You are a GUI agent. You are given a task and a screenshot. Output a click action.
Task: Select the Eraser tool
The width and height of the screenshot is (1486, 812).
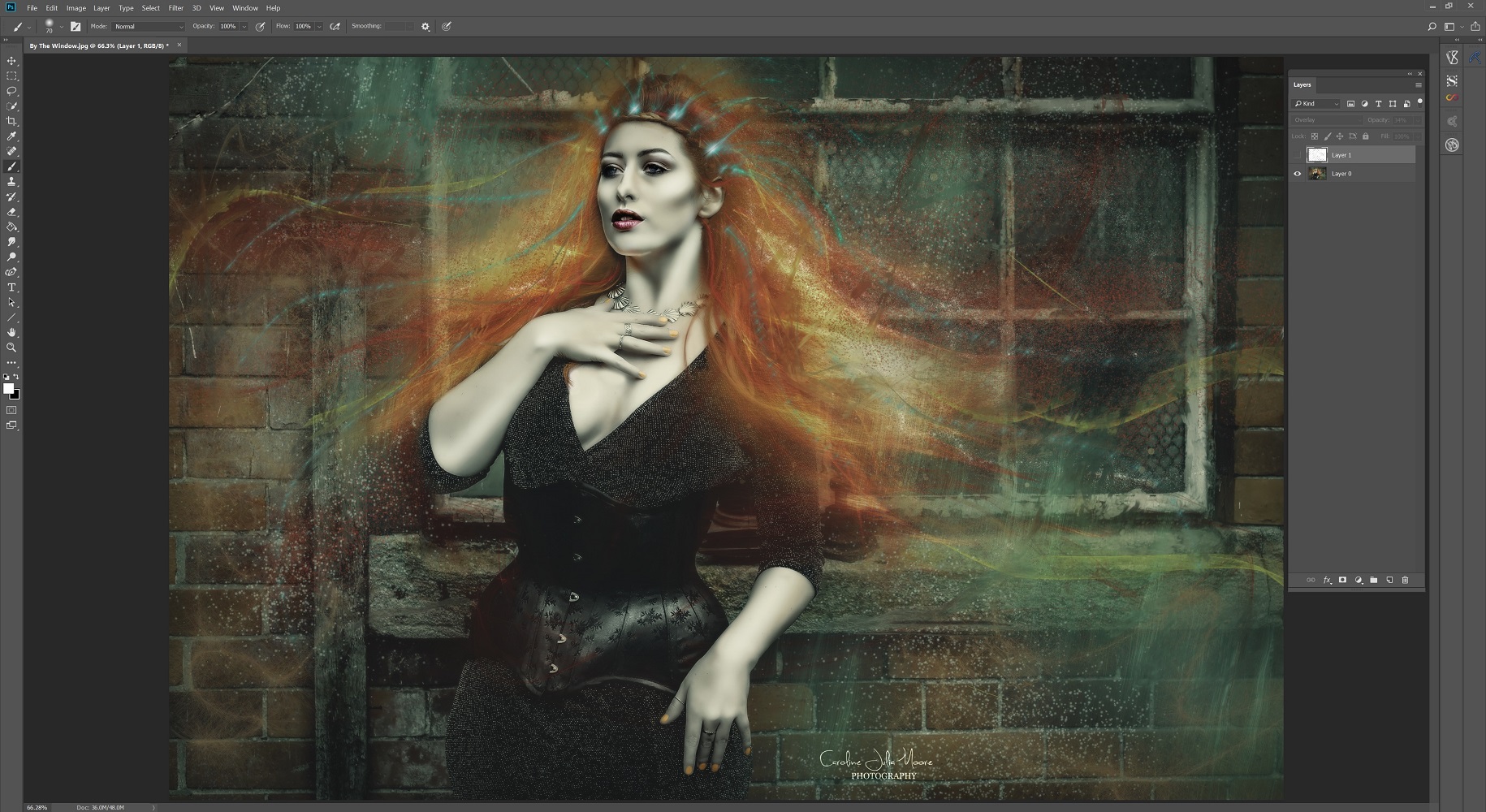(x=11, y=212)
